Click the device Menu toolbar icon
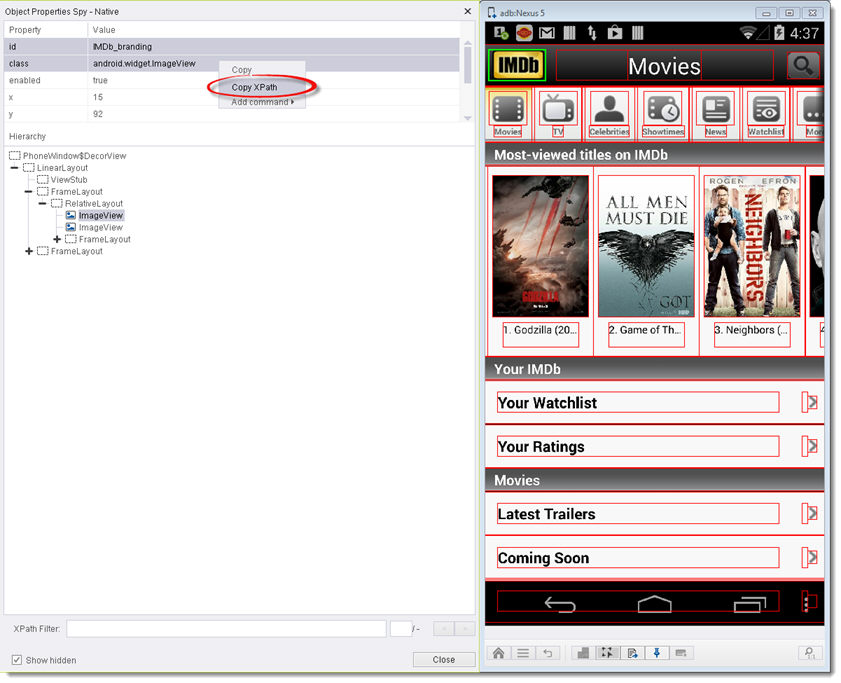Screen dimensions: 841x683 [x=522, y=653]
